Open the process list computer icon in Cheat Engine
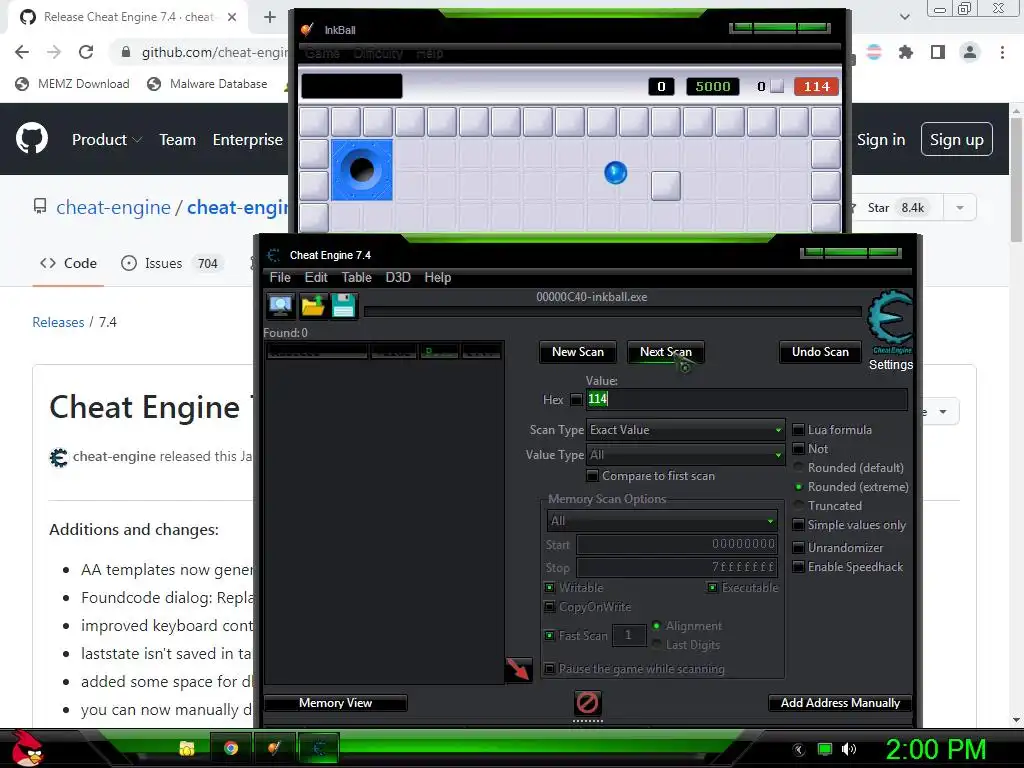The width and height of the screenshot is (1024, 768). pyautogui.click(x=281, y=305)
